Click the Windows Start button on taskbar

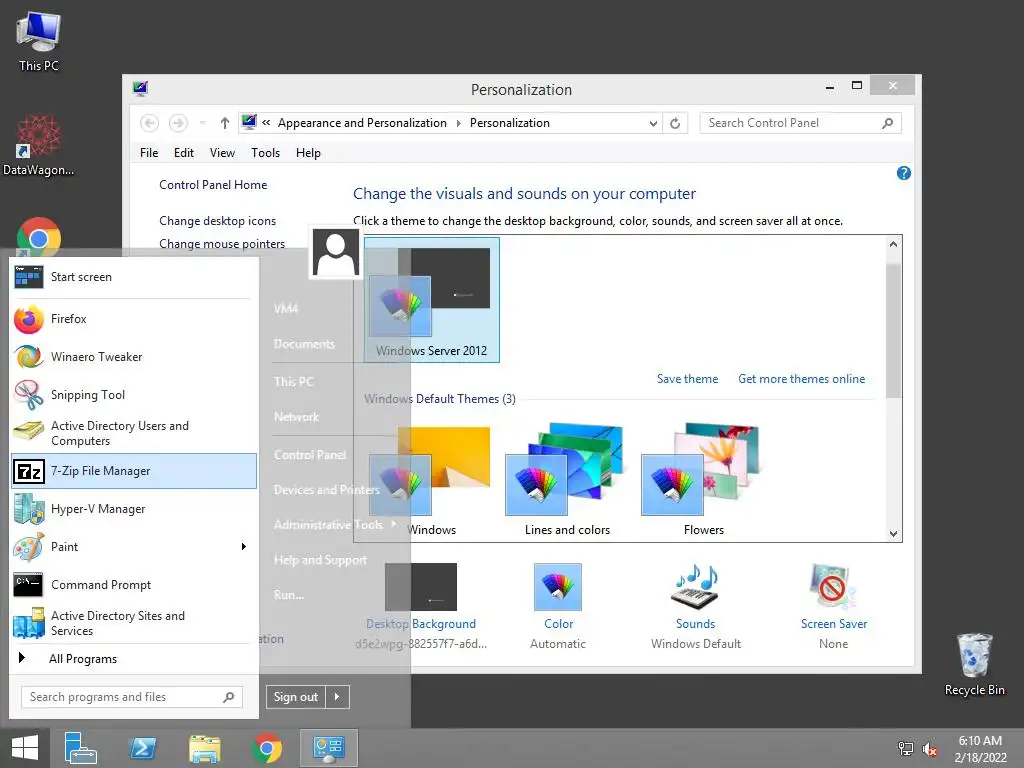coord(25,748)
